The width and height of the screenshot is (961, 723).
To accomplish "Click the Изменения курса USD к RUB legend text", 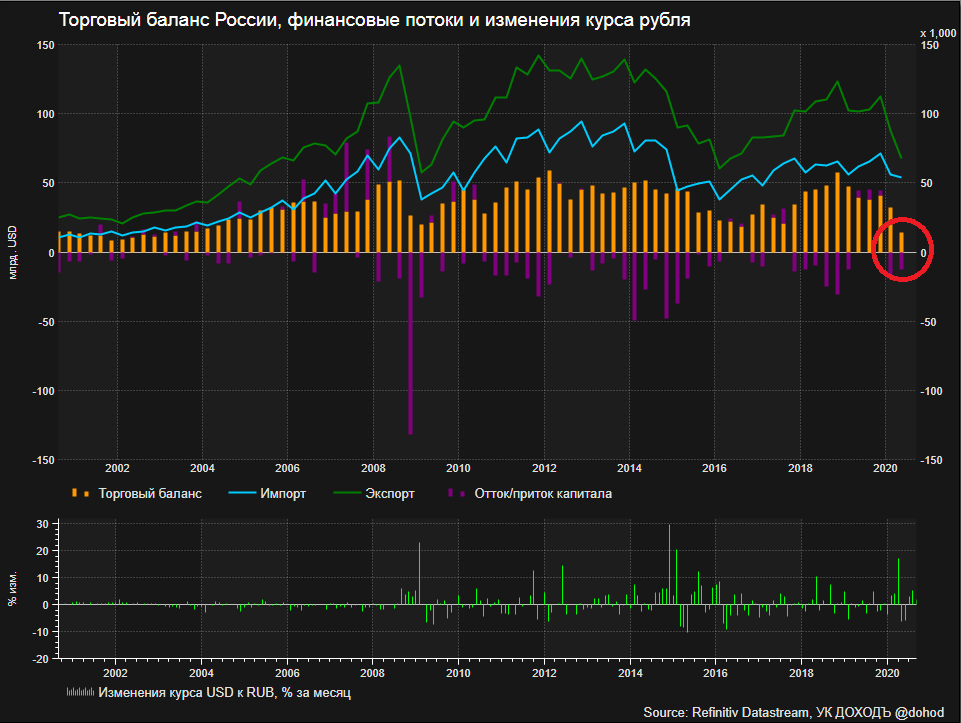I will [225, 691].
